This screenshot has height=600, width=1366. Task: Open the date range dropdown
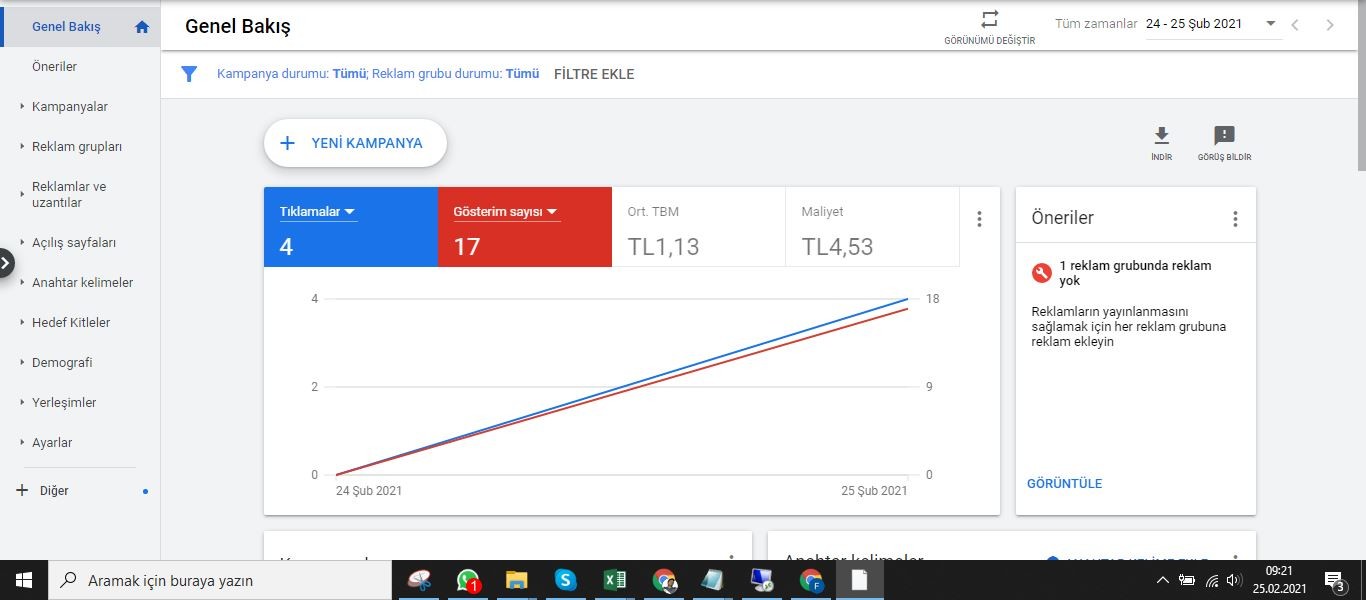pyautogui.click(x=1271, y=24)
